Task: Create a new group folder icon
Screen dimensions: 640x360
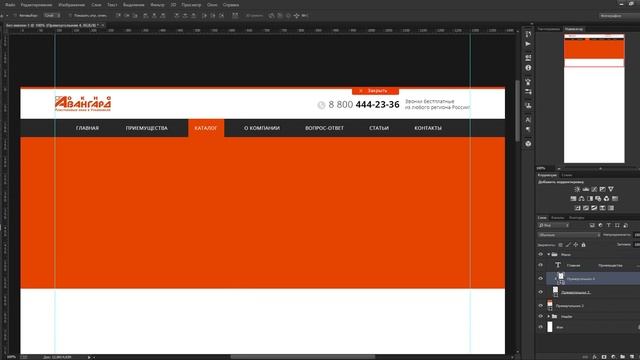Action: (x=622, y=357)
